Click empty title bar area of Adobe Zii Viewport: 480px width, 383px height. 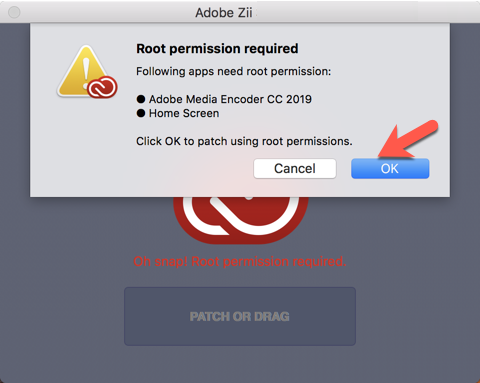367,12
